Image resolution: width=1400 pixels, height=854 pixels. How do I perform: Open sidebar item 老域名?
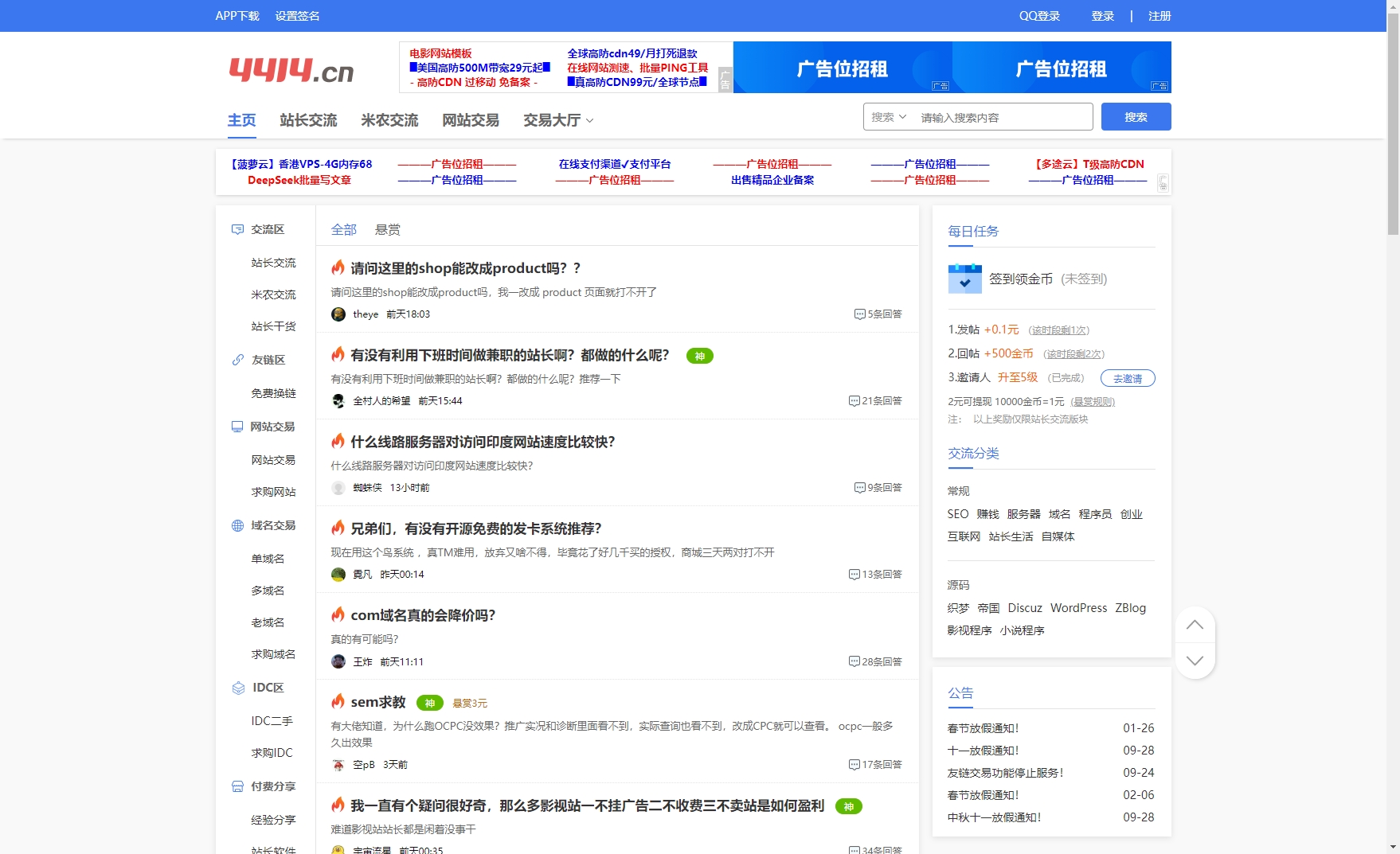[x=268, y=622]
